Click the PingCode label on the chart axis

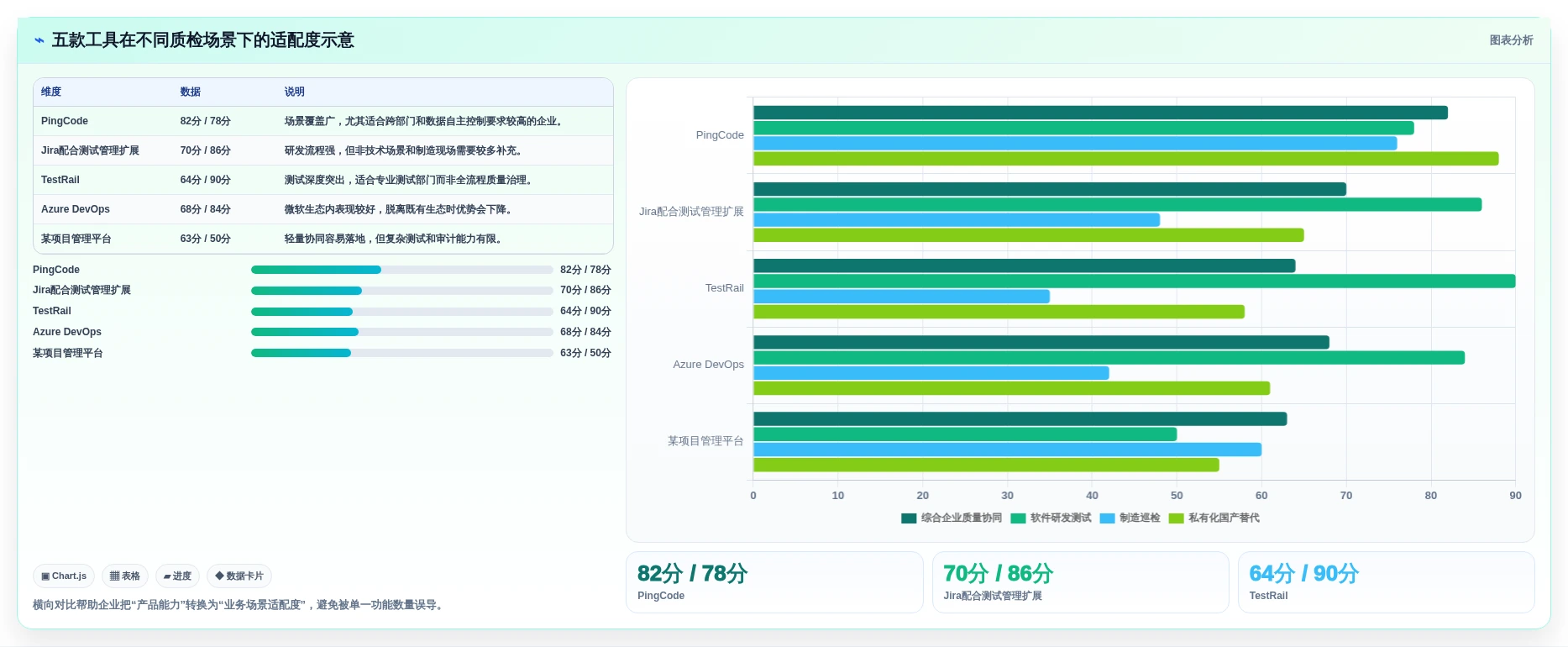(720, 135)
